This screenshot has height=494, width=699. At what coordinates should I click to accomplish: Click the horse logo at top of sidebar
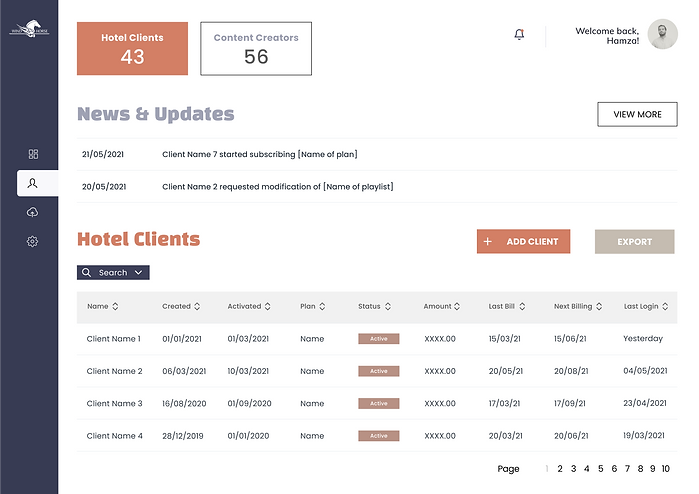29,29
